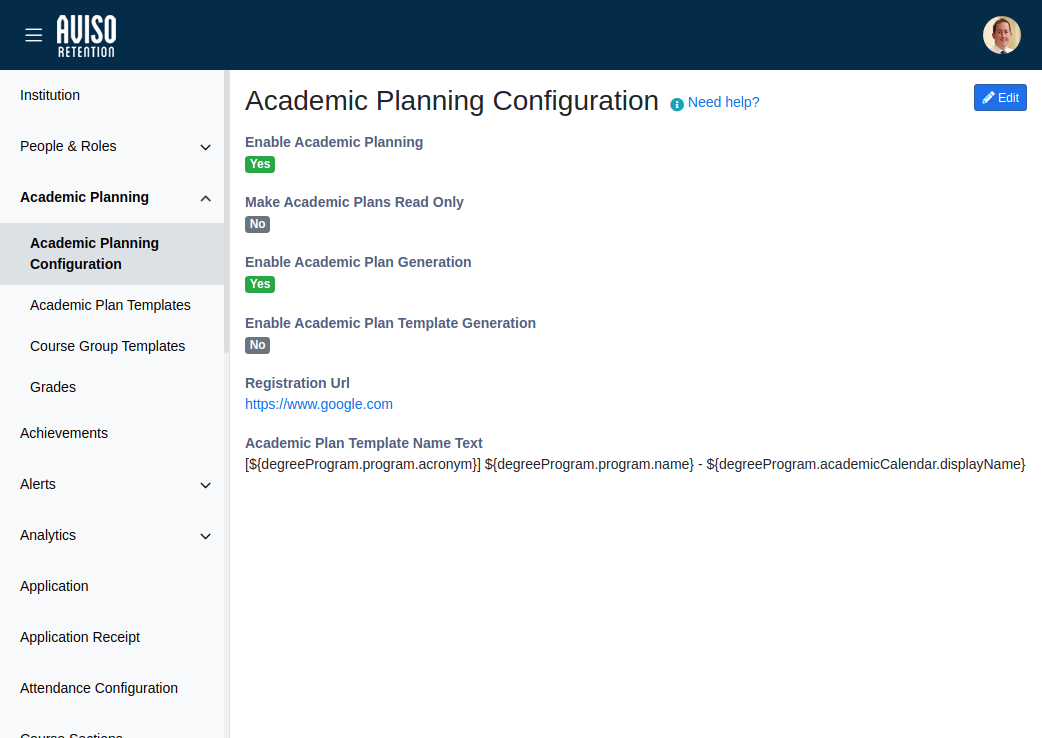Open the hamburger navigation menu

pos(33,34)
